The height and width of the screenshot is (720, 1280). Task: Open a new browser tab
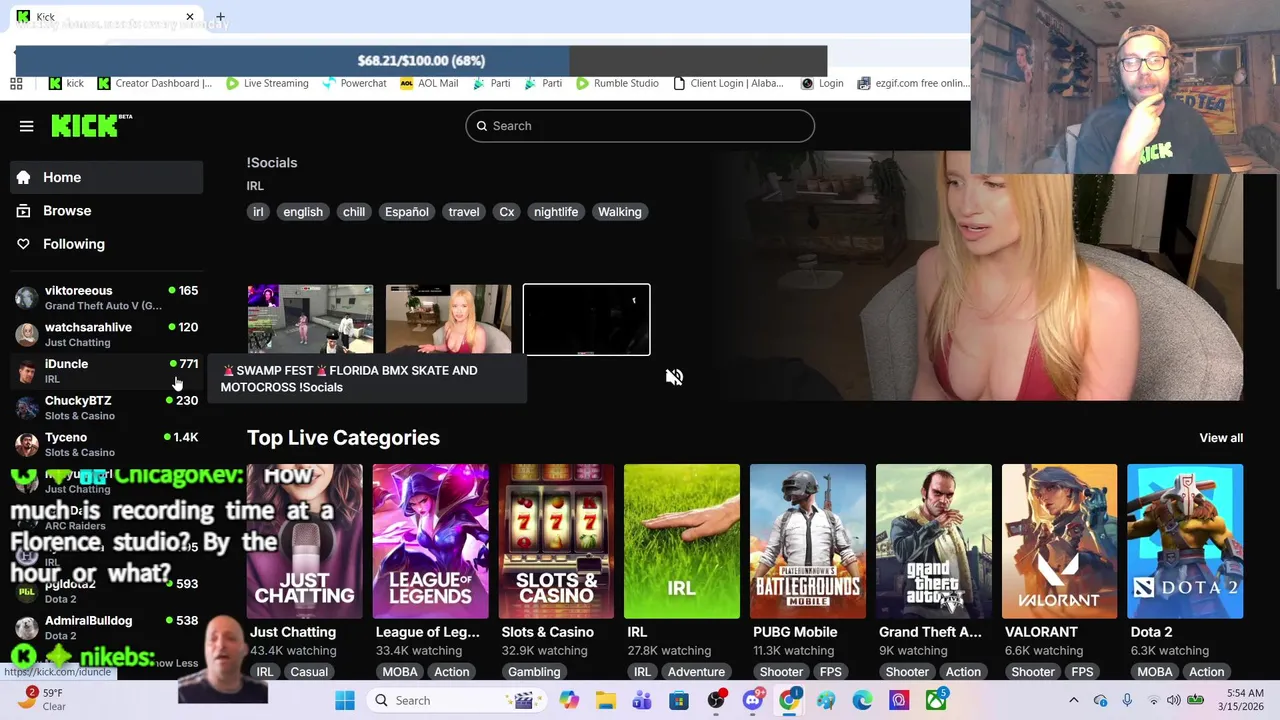[x=220, y=17]
